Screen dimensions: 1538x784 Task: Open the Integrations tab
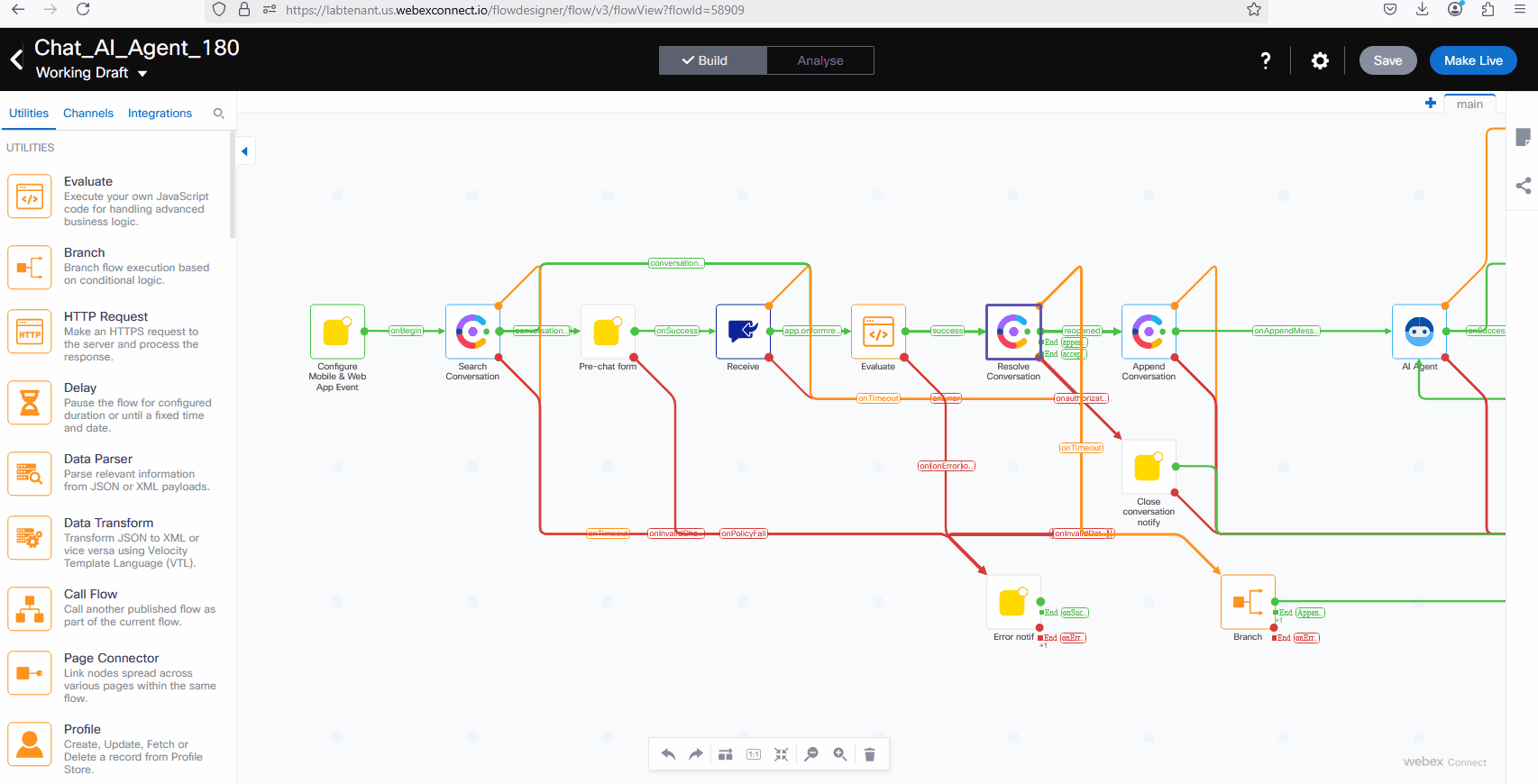[x=160, y=114]
